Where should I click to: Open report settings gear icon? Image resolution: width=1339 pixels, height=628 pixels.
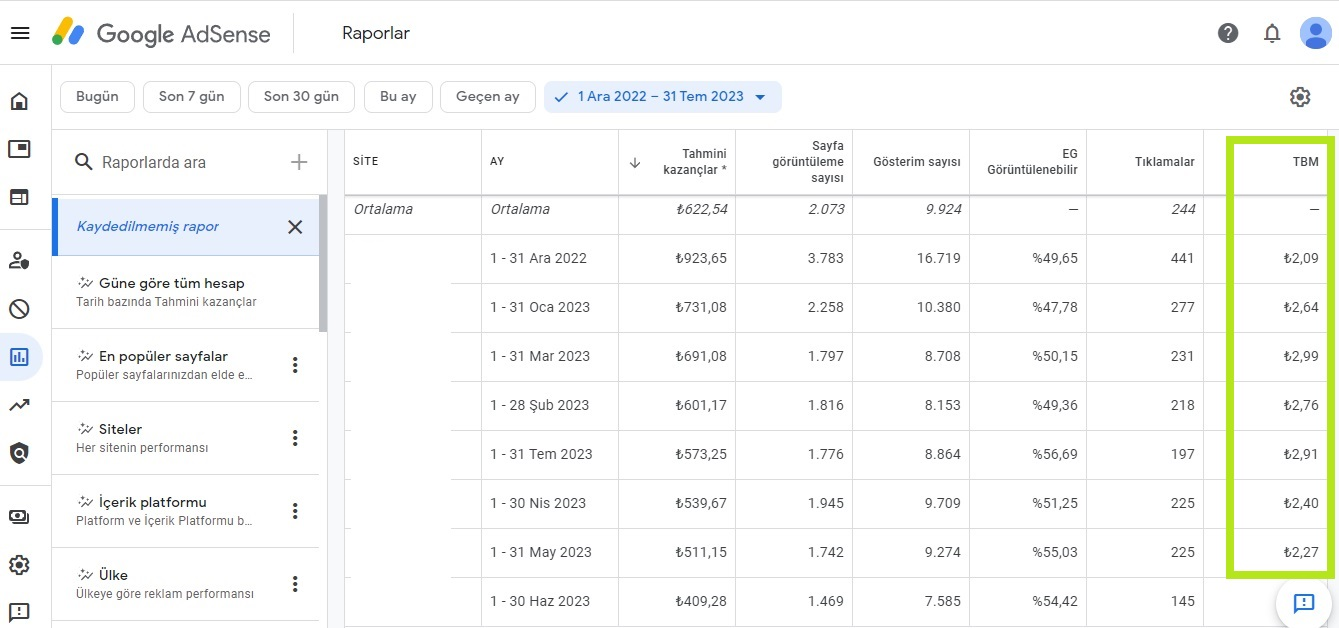1300,97
